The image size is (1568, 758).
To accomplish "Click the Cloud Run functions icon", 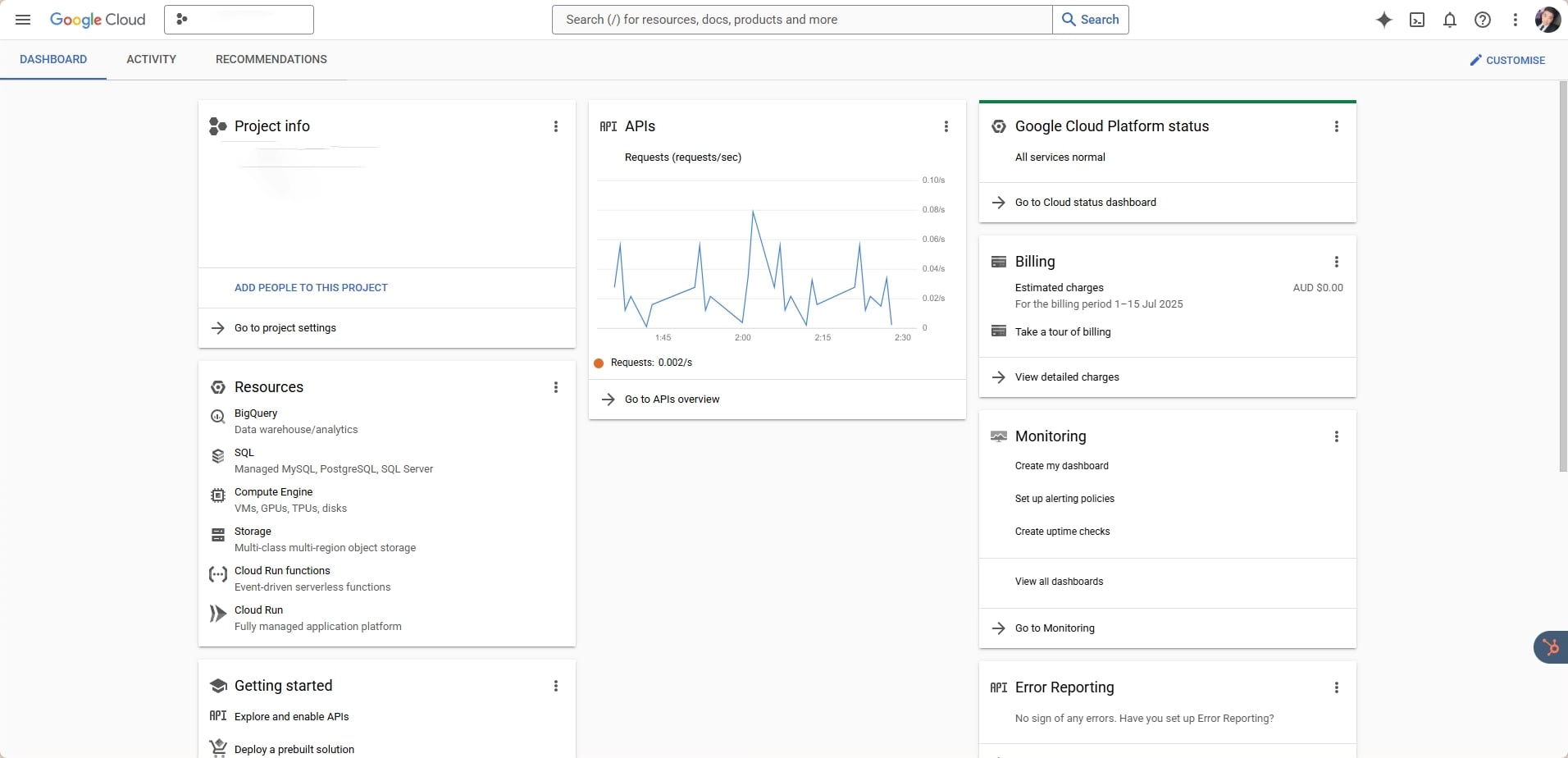I will (217, 574).
